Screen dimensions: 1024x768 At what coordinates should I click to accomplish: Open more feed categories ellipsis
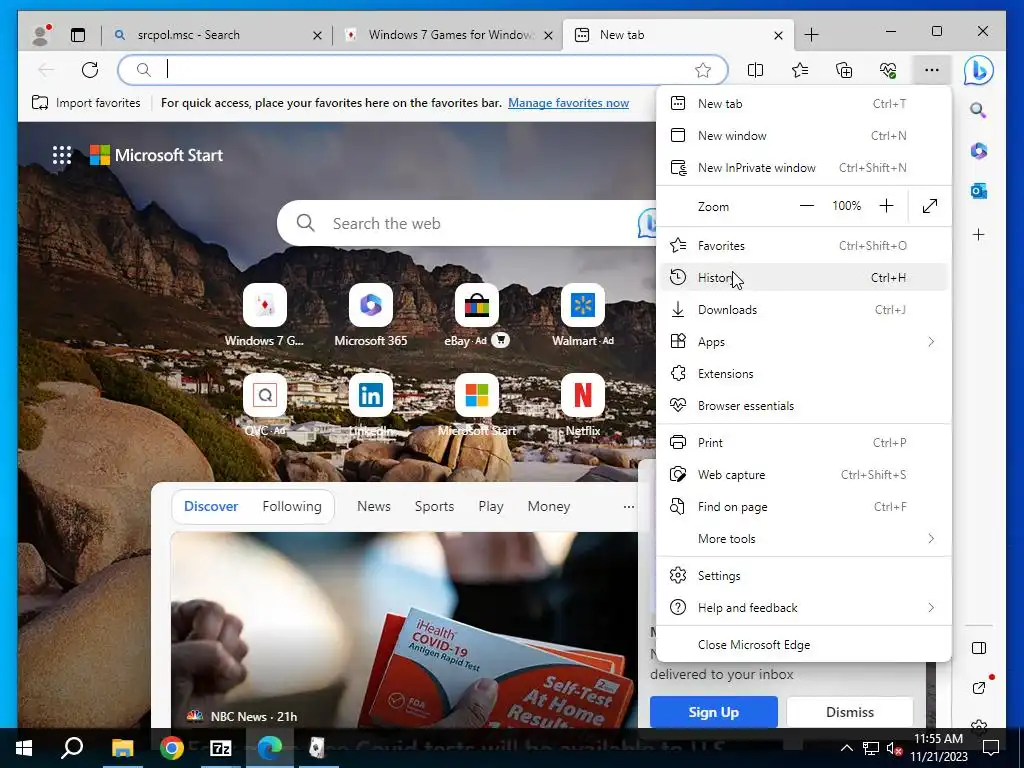[628, 507]
